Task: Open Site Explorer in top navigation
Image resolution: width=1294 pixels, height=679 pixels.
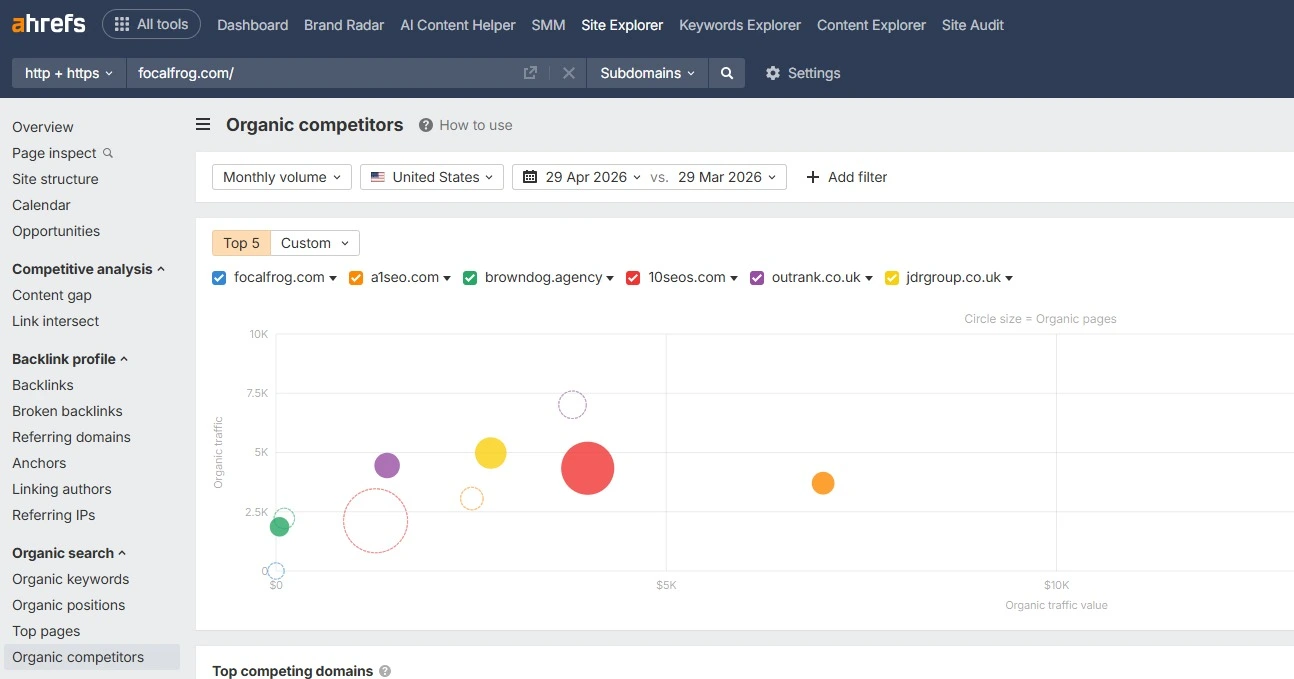Action: click(x=622, y=25)
